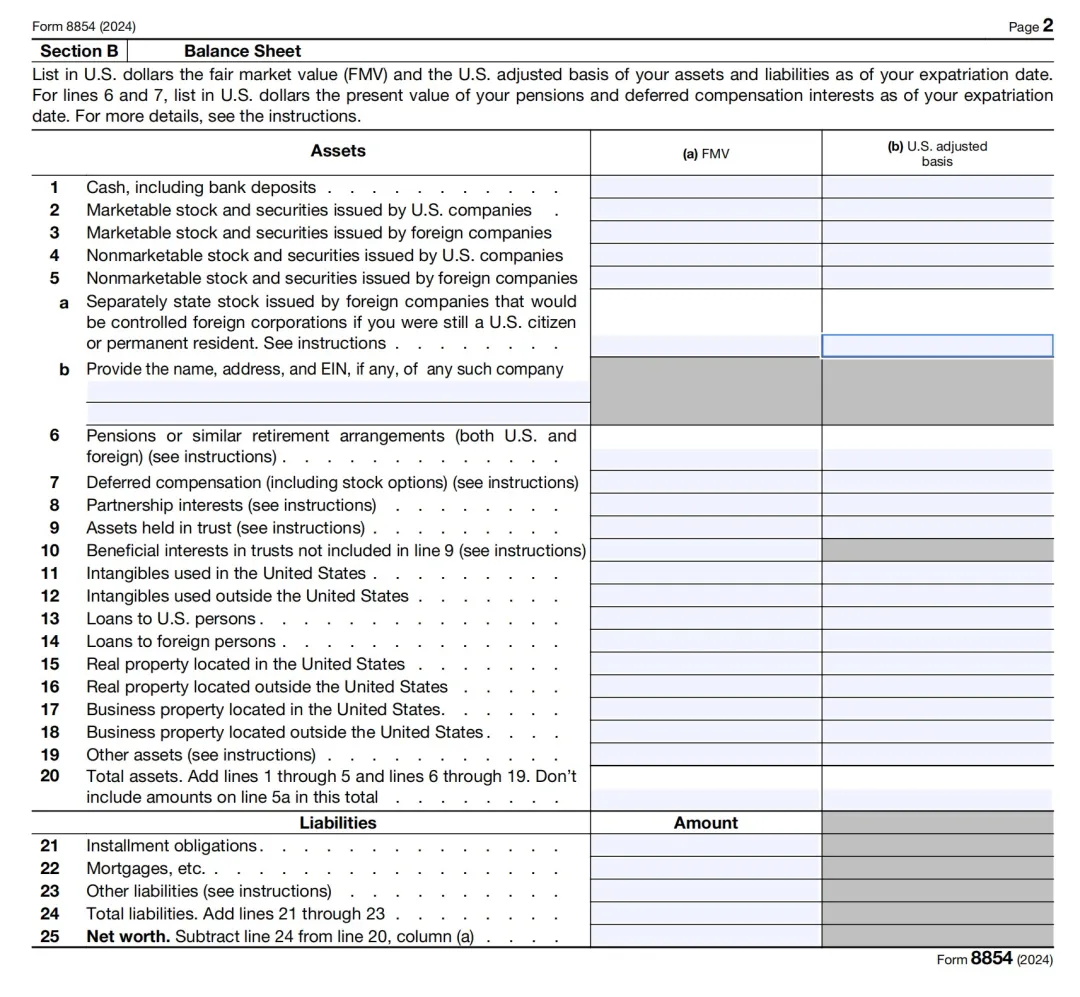Select FMV field for line 7 Deferred compensation
This screenshot has width=1080, height=997.
coord(705,482)
